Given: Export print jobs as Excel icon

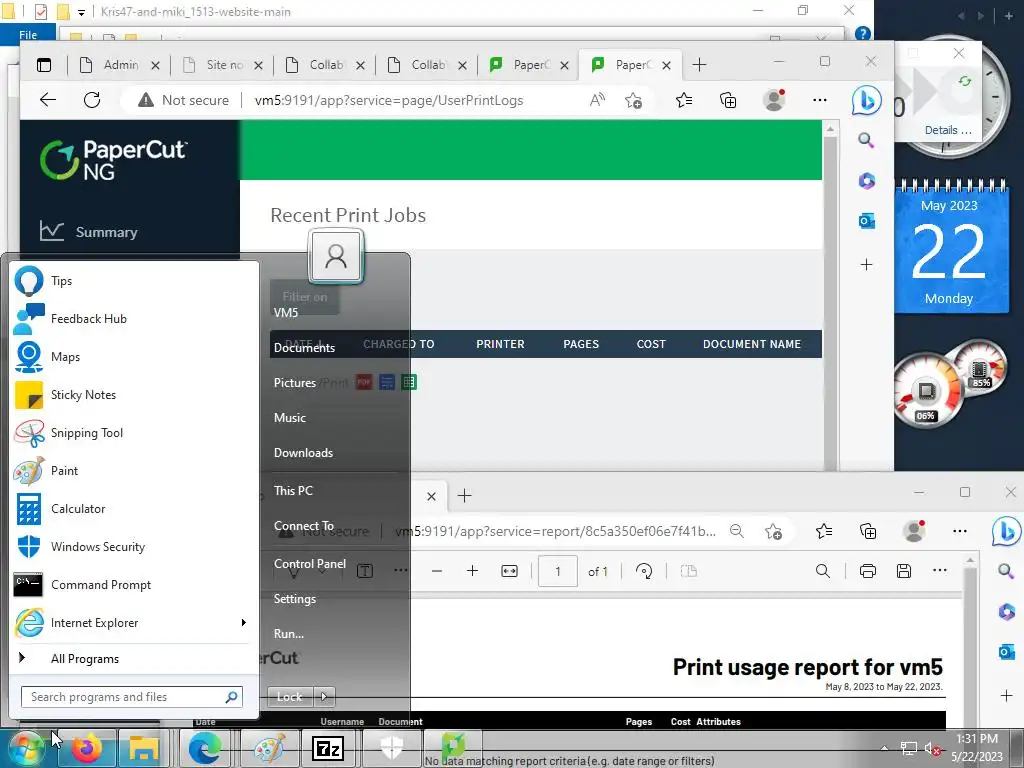Looking at the screenshot, I should pyautogui.click(x=409, y=382).
